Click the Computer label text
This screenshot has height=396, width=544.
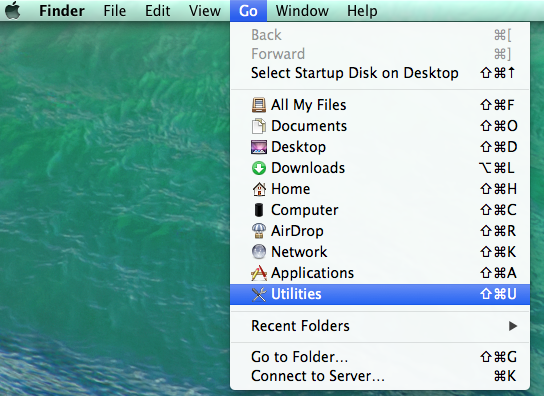[x=305, y=210]
